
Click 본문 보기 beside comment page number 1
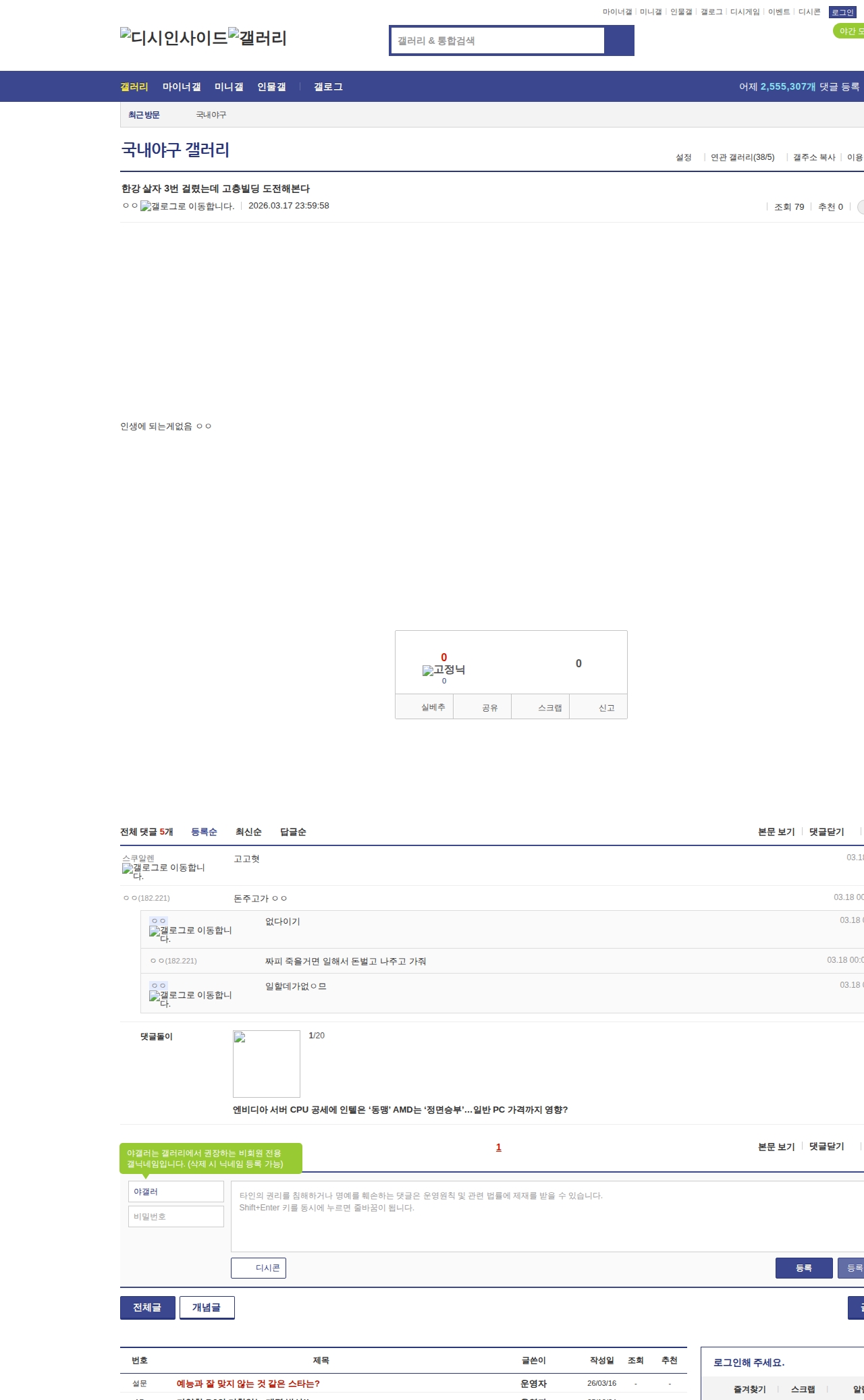(776, 1146)
